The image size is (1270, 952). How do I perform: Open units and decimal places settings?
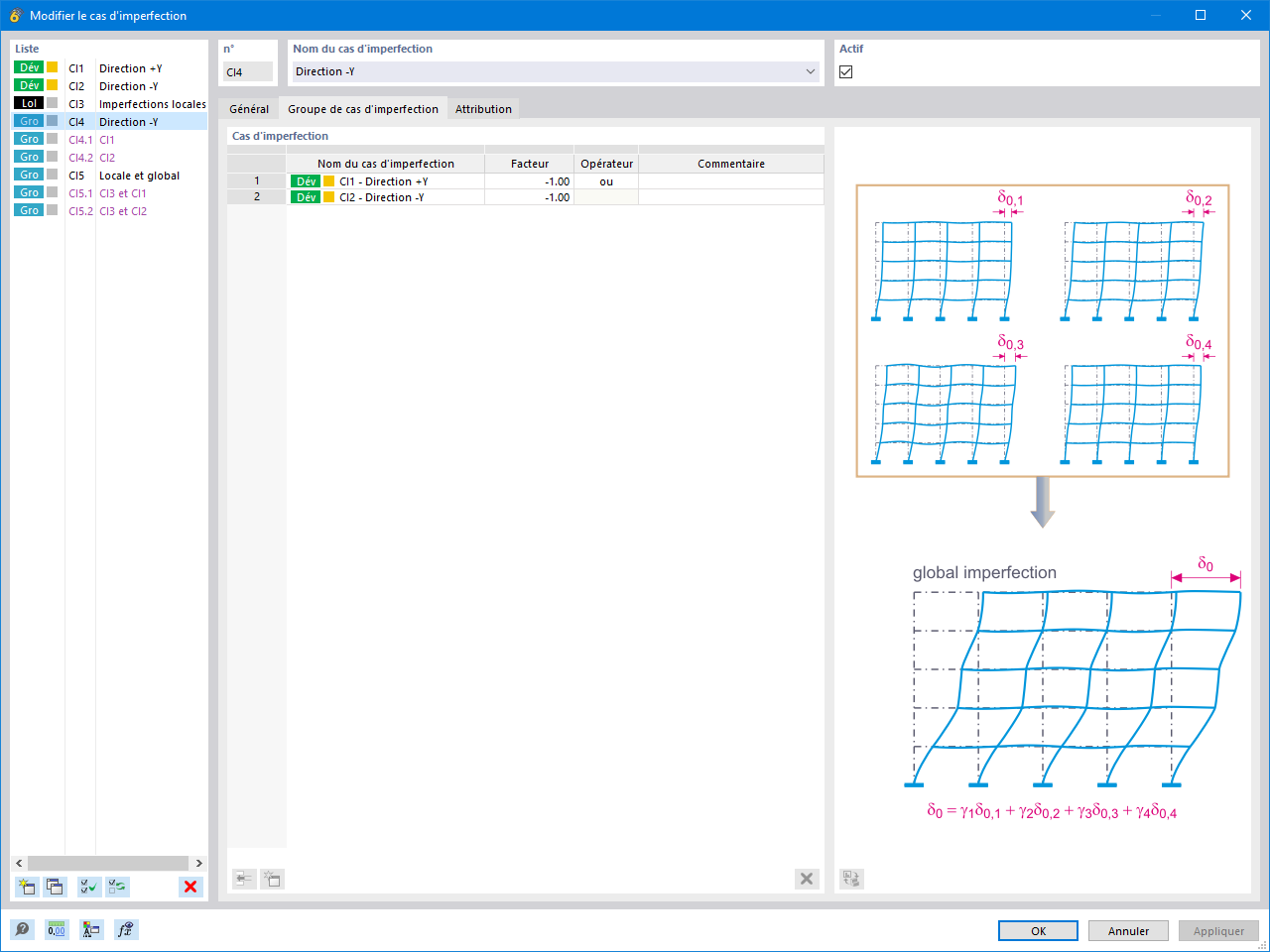[57, 930]
